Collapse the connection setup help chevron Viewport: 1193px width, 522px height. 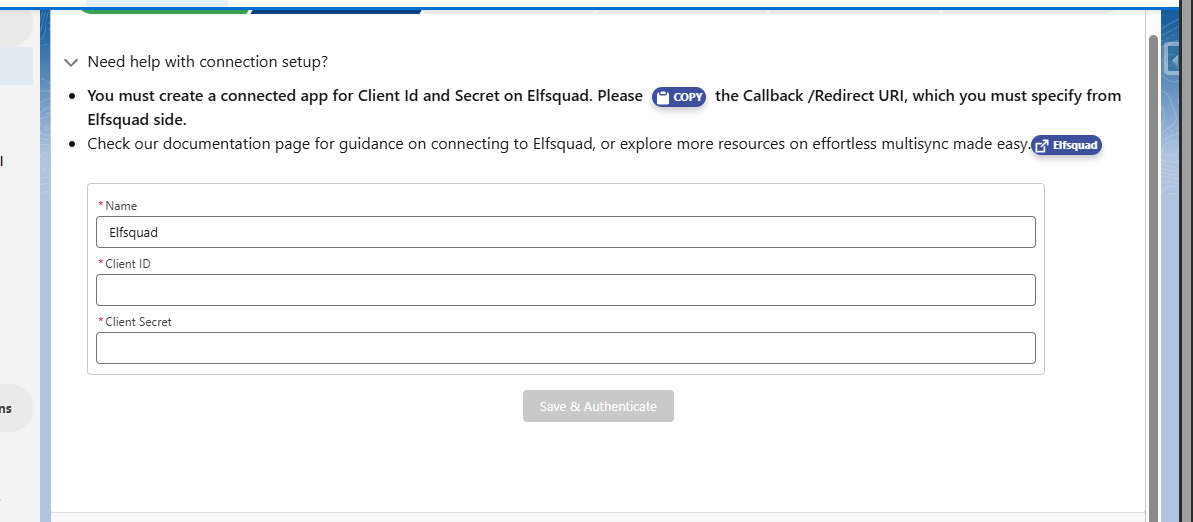[x=71, y=62]
